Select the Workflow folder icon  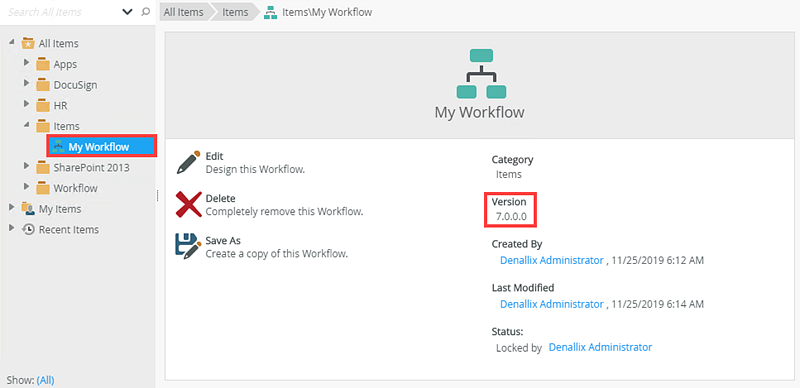(x=43, y=188)
